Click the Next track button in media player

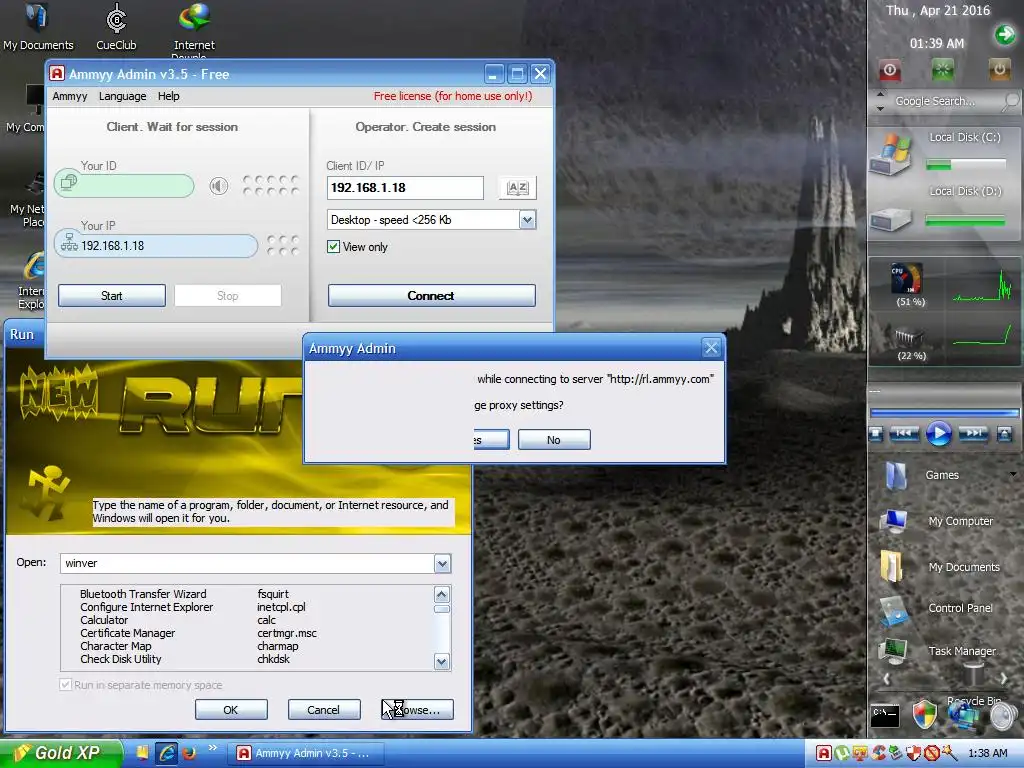973,433
